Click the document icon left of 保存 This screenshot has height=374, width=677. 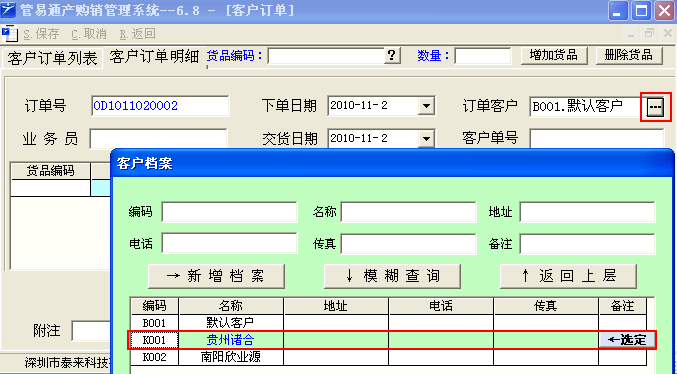pos(9,34)
